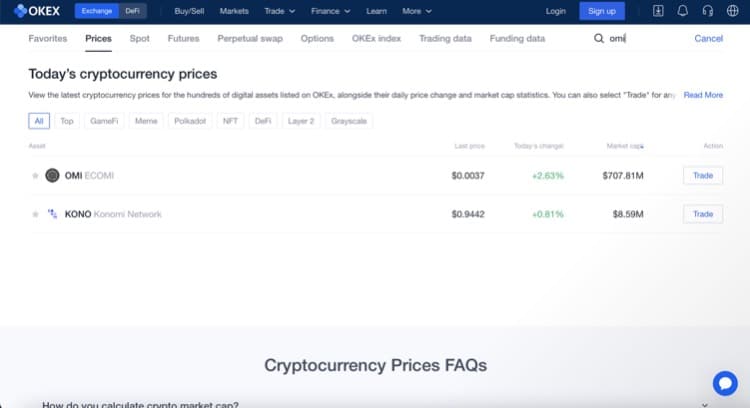Click the OKEx logo
This screenshot has width=750, height=408.
39,11
